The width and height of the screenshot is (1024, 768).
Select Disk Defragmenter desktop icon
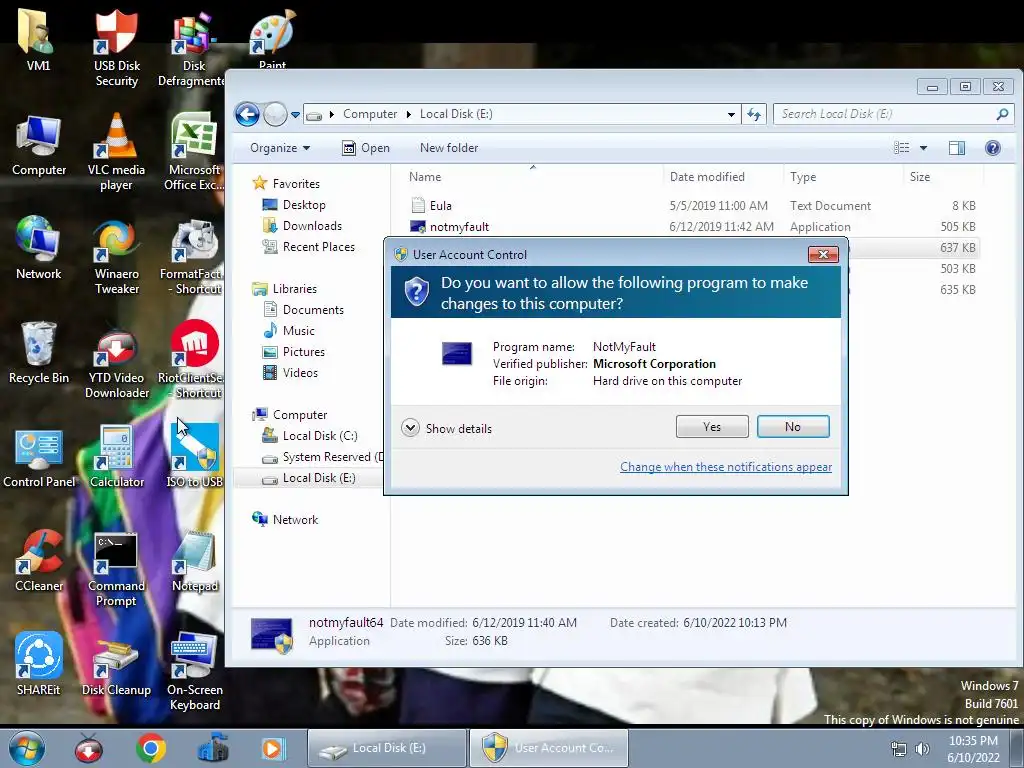click(x=192, y=50)
